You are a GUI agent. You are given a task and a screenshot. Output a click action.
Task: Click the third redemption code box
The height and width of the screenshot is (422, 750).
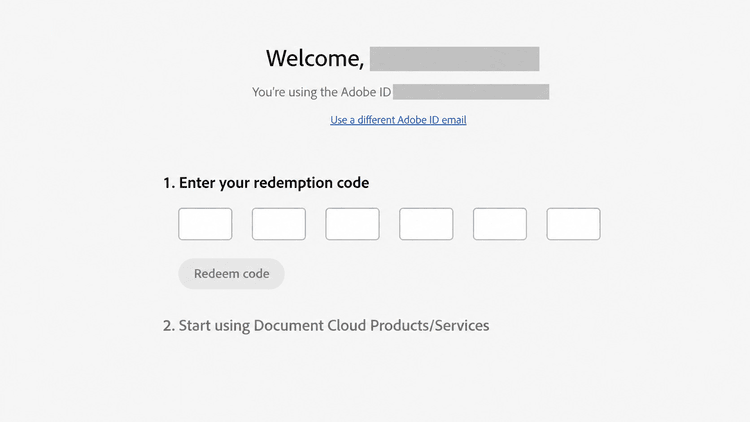coord(353,224)
